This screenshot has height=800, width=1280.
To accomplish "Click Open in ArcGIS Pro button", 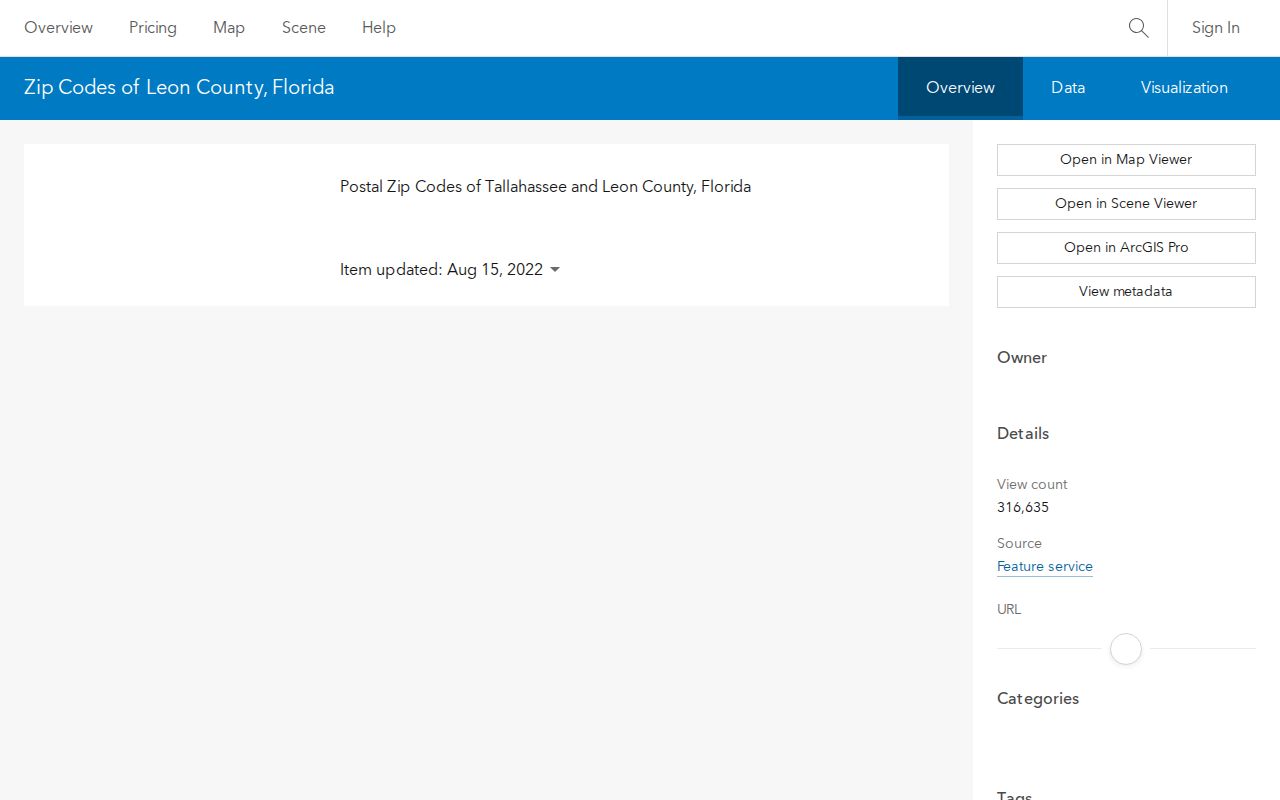I will click(1126, 248).
